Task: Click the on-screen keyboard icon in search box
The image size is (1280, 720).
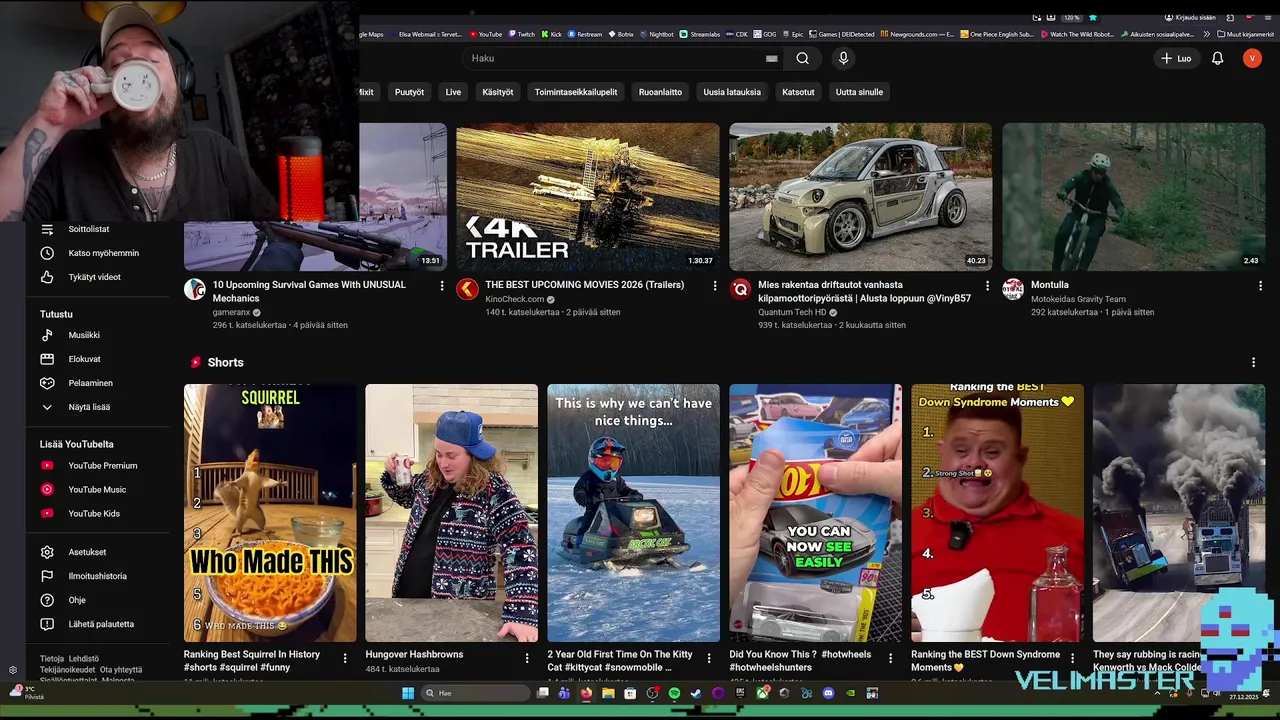Action: point(771,58)
